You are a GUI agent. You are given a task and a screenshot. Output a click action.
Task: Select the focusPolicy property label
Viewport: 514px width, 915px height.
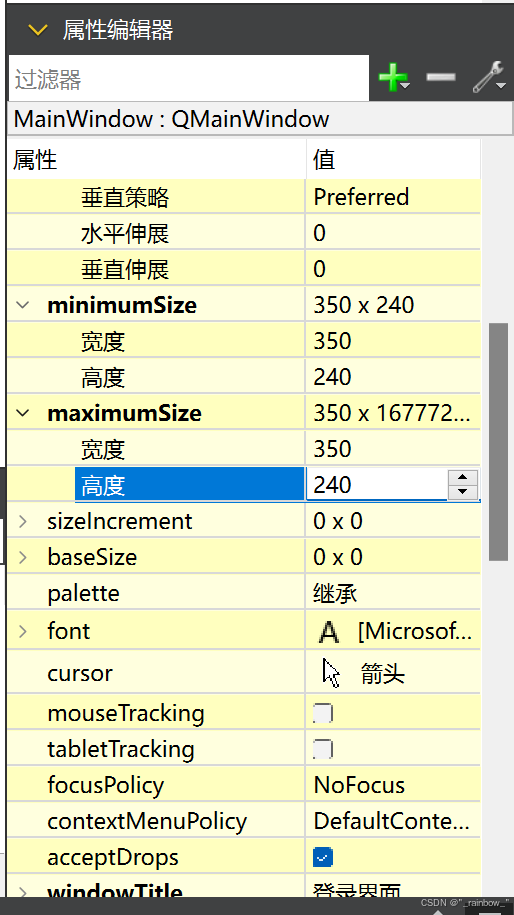105,785
